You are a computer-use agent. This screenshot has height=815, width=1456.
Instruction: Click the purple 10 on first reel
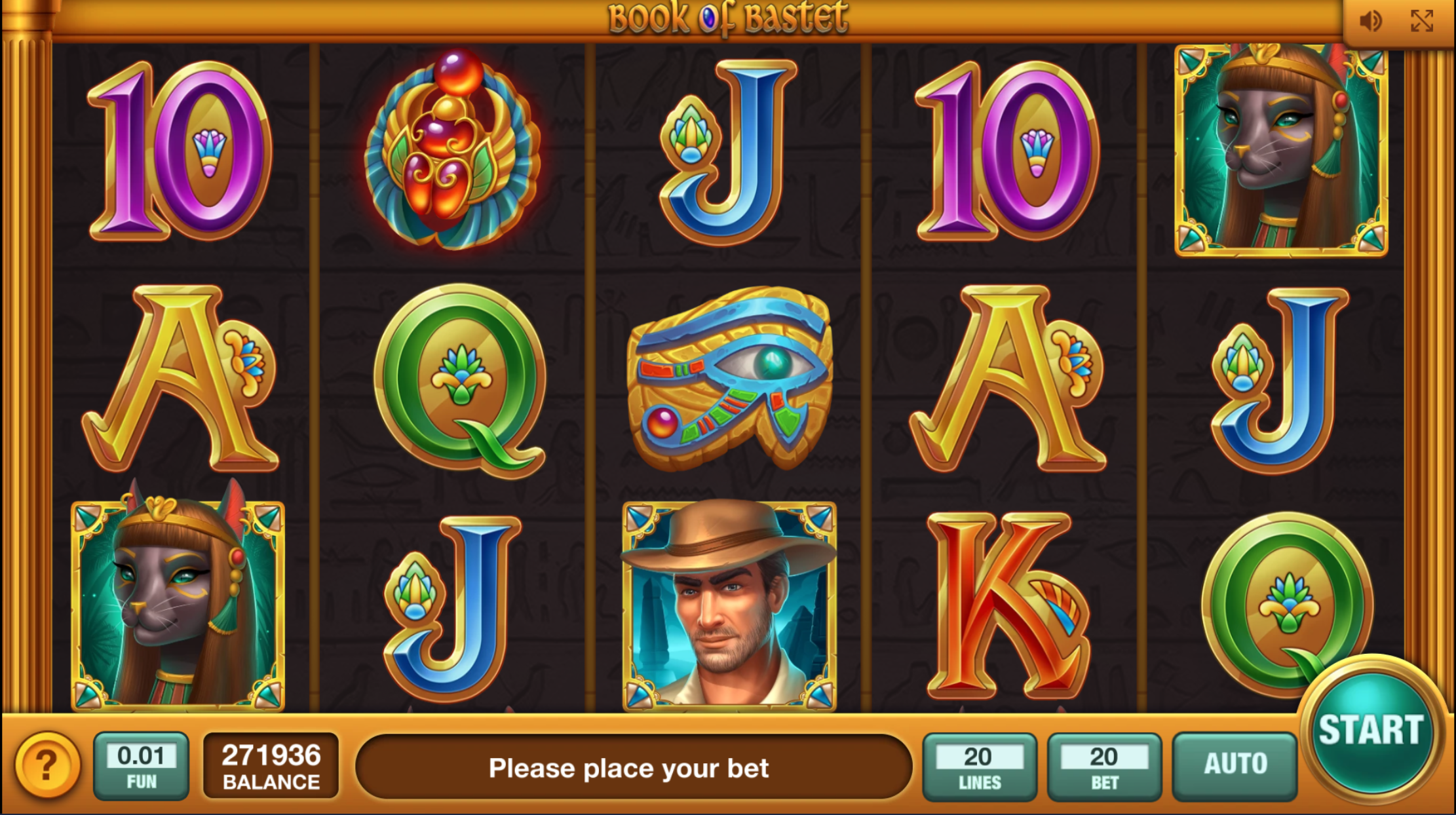[x=180, y=151]
